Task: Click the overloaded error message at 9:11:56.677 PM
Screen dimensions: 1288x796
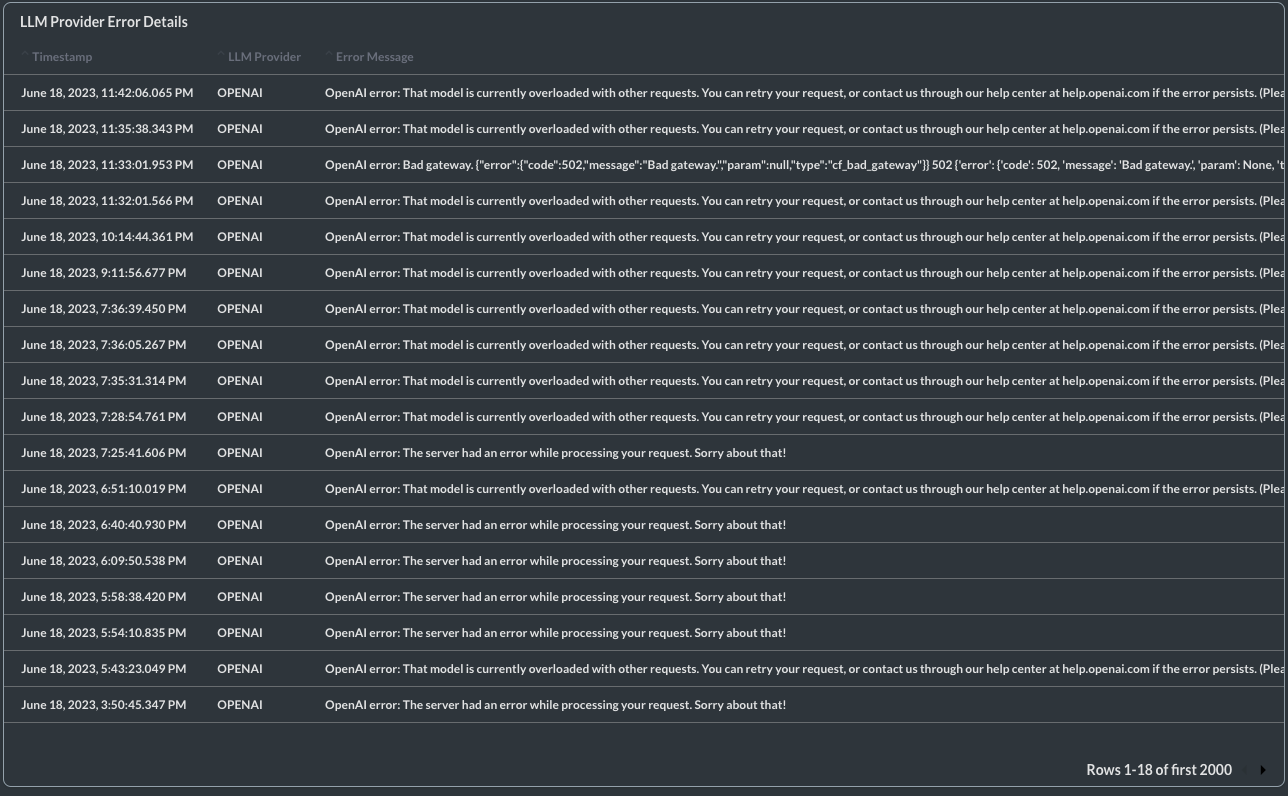Action: pyautogui.click(x=804, y=273)
